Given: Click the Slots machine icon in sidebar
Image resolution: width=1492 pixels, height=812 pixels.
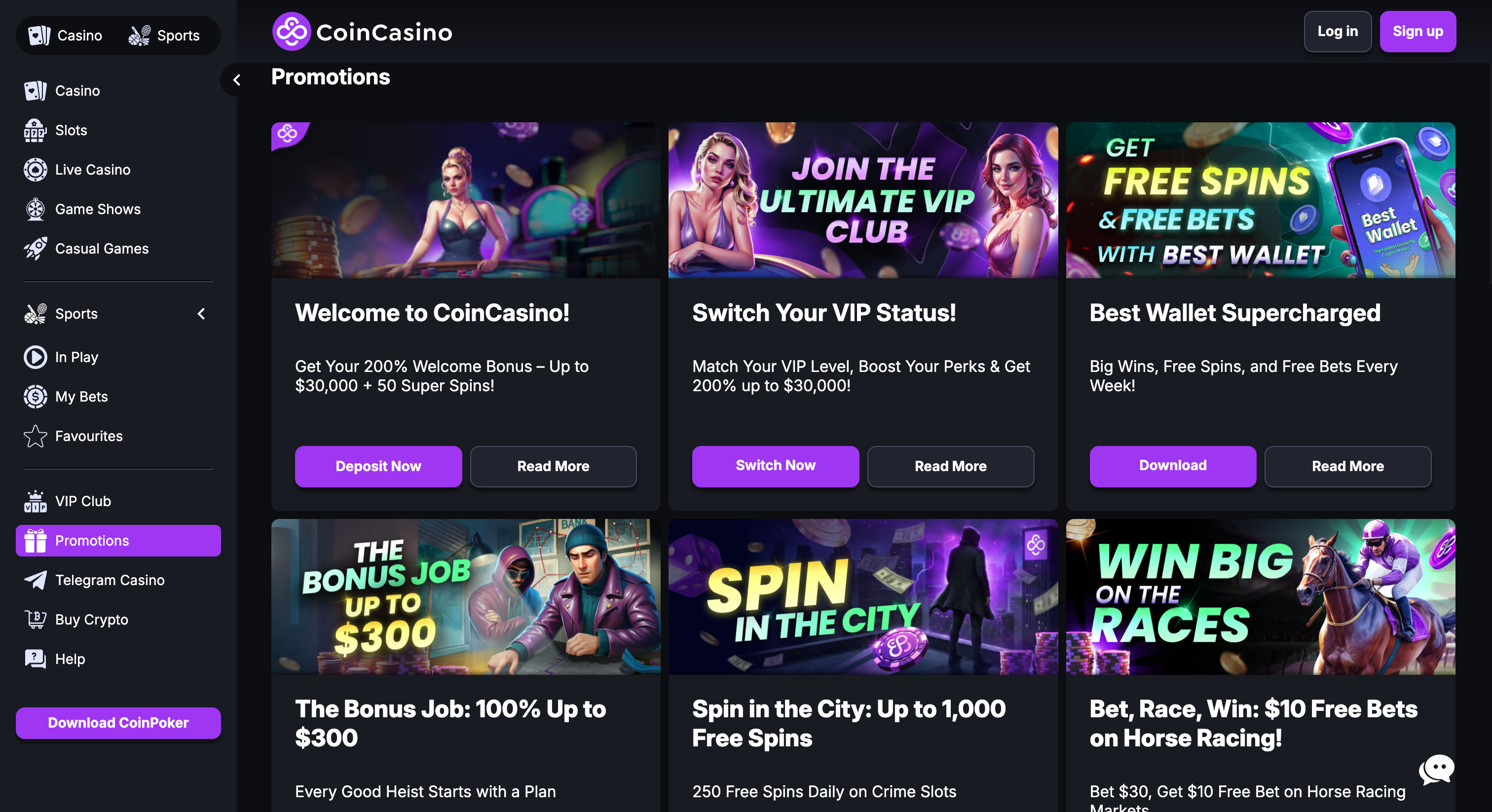Looking at the screenshot, I should pyautogui.click(x=35, y=130).
